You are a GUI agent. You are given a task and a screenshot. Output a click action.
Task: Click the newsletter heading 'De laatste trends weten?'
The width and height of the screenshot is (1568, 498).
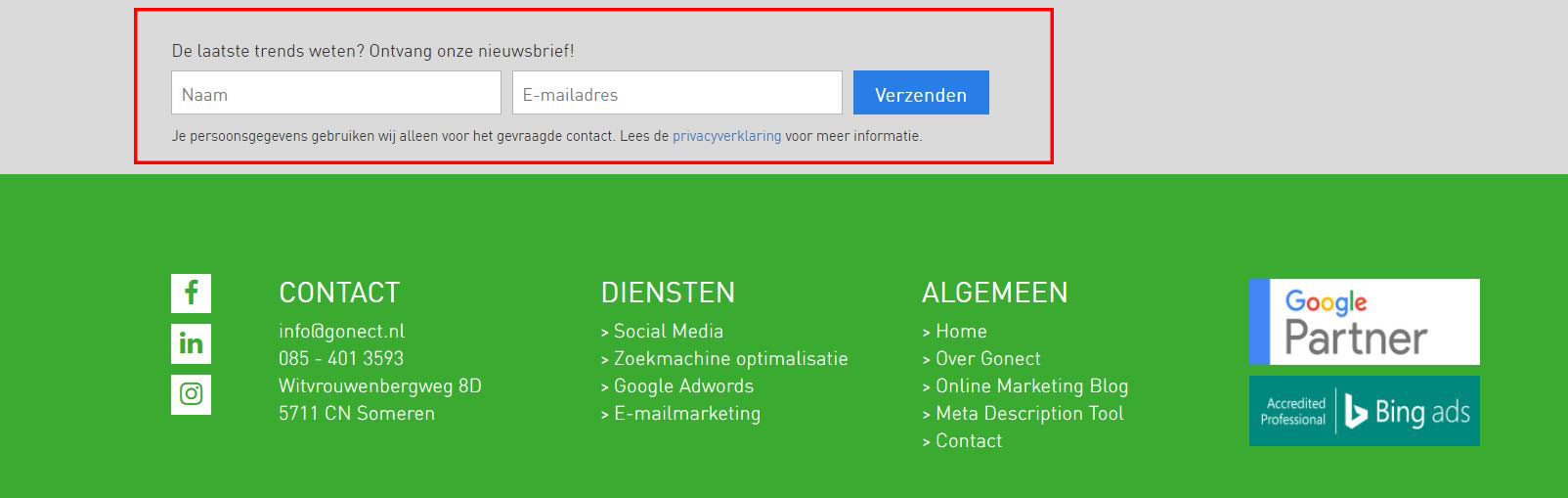click(269, 51)
